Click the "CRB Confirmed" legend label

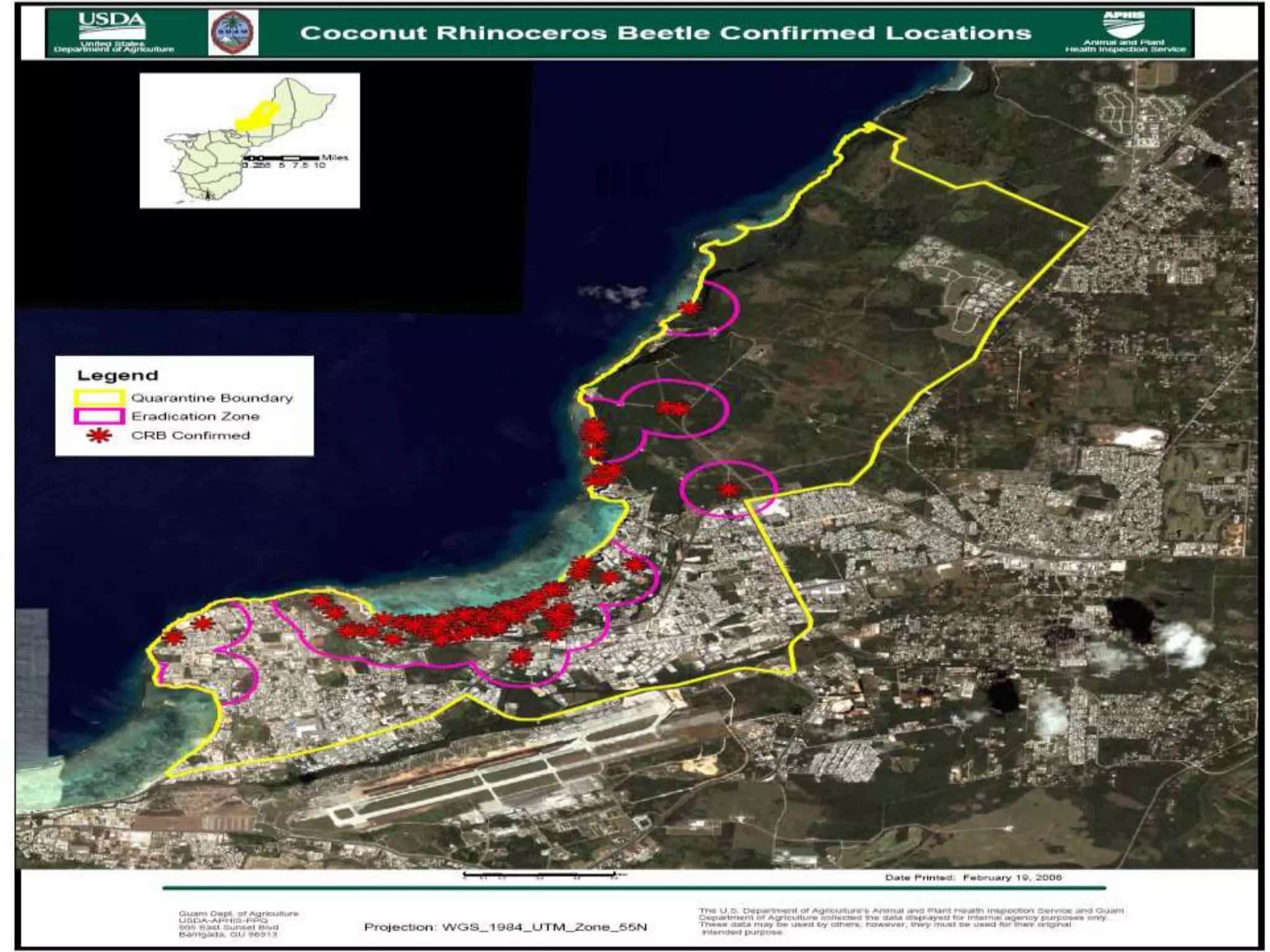pyautogui.click(x=190, y=436)
